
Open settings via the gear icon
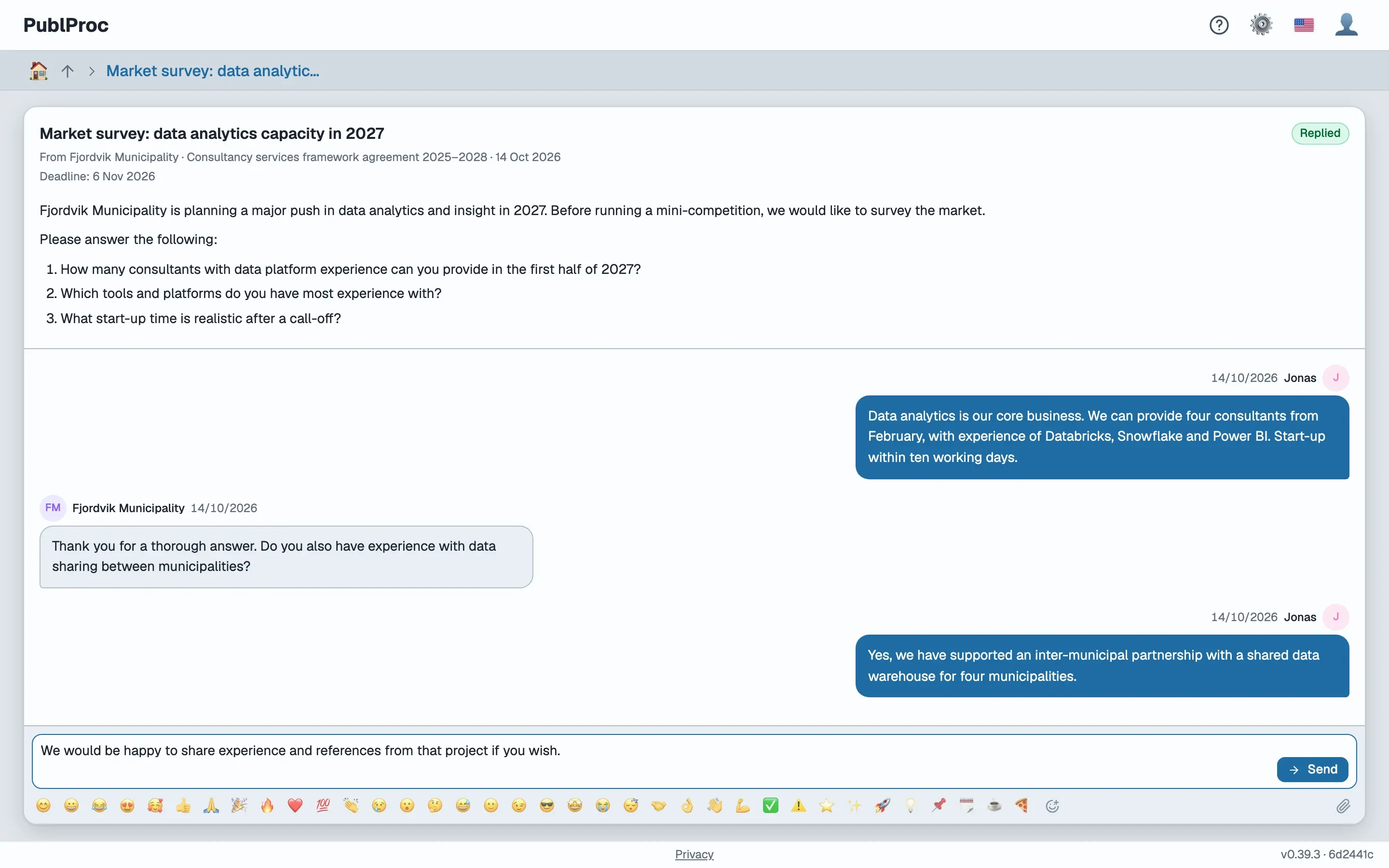(1261, 25)
